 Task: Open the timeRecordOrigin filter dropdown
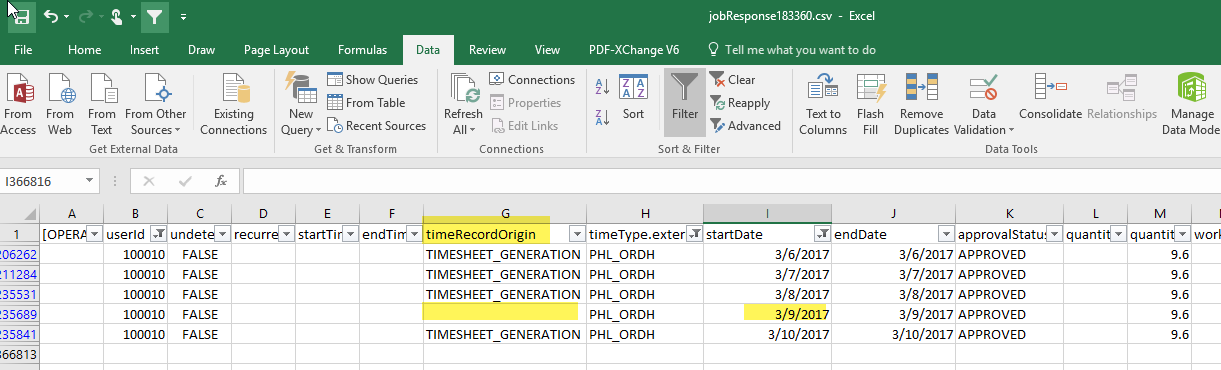pos(577,234)
